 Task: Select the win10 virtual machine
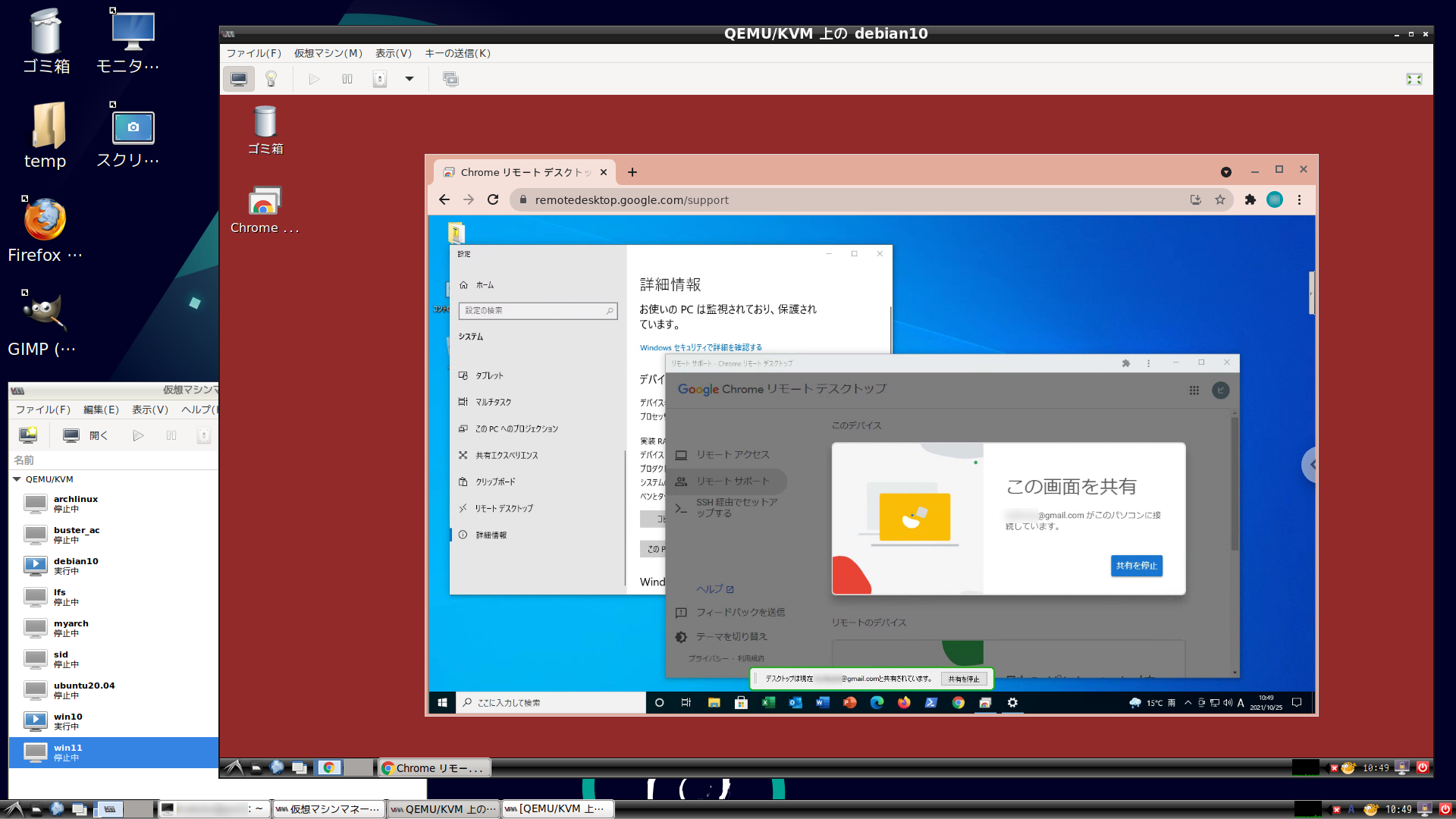(x=114, y=721)
